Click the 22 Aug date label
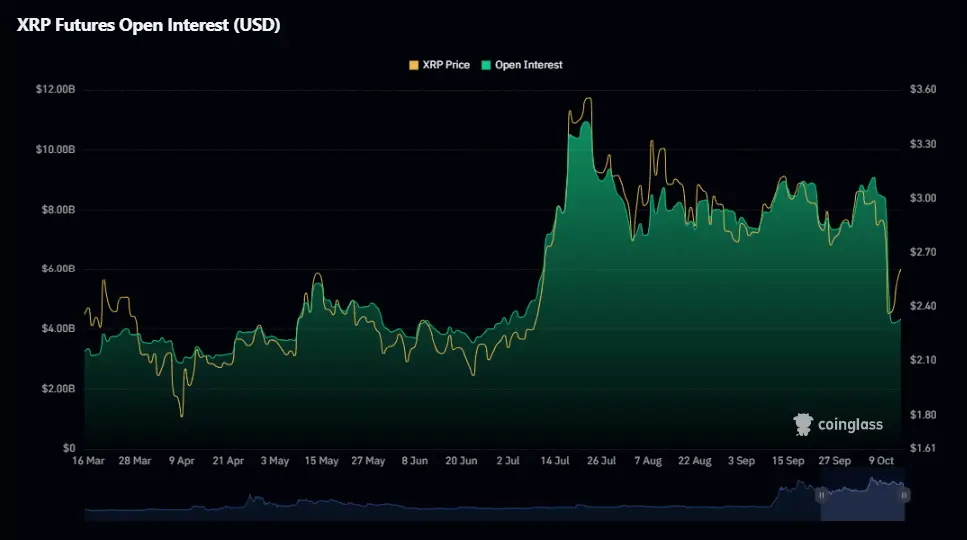Image resolution: width=967 pixels, height=540 pixels. click(x=694, y=460)
